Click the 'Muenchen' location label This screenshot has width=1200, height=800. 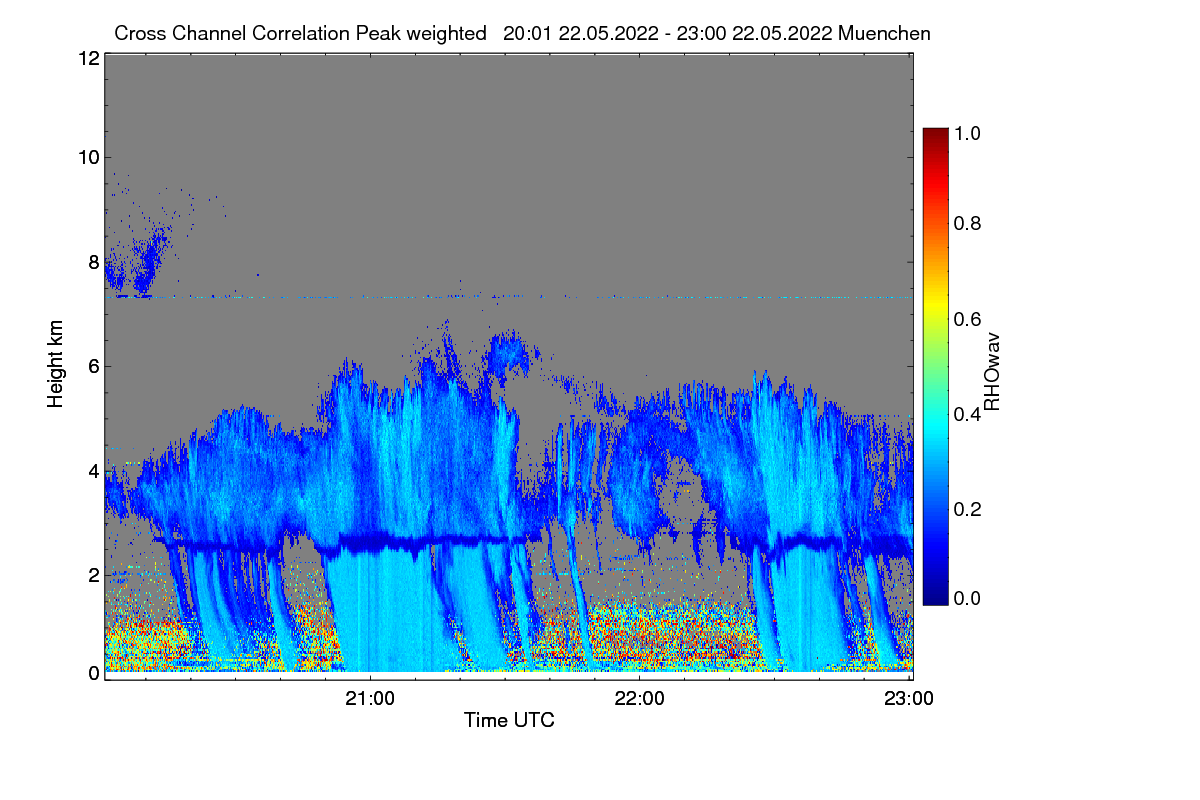tap(886, 33)
